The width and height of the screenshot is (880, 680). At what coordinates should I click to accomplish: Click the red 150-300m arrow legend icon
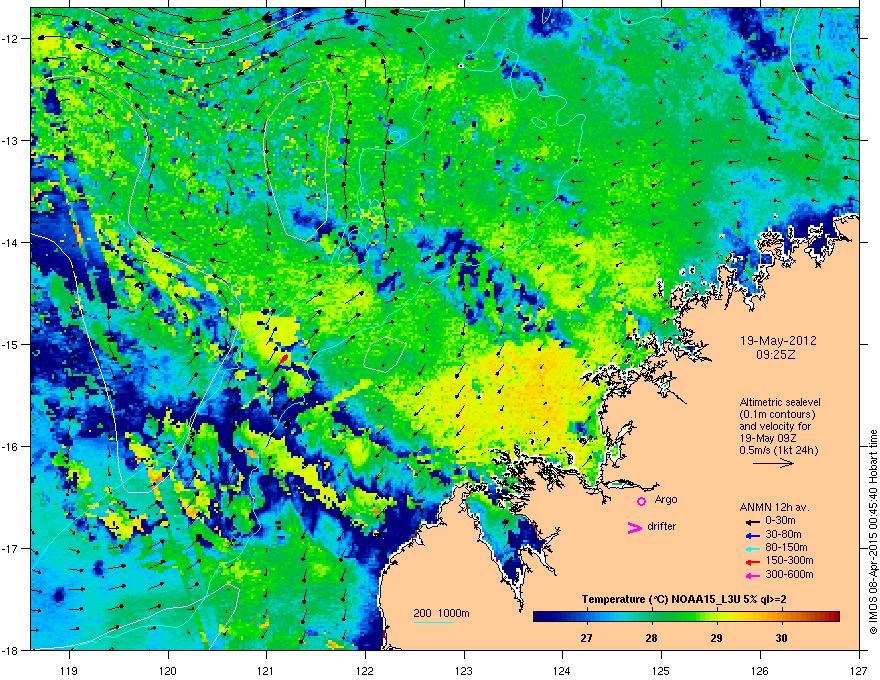pos(752,562)
